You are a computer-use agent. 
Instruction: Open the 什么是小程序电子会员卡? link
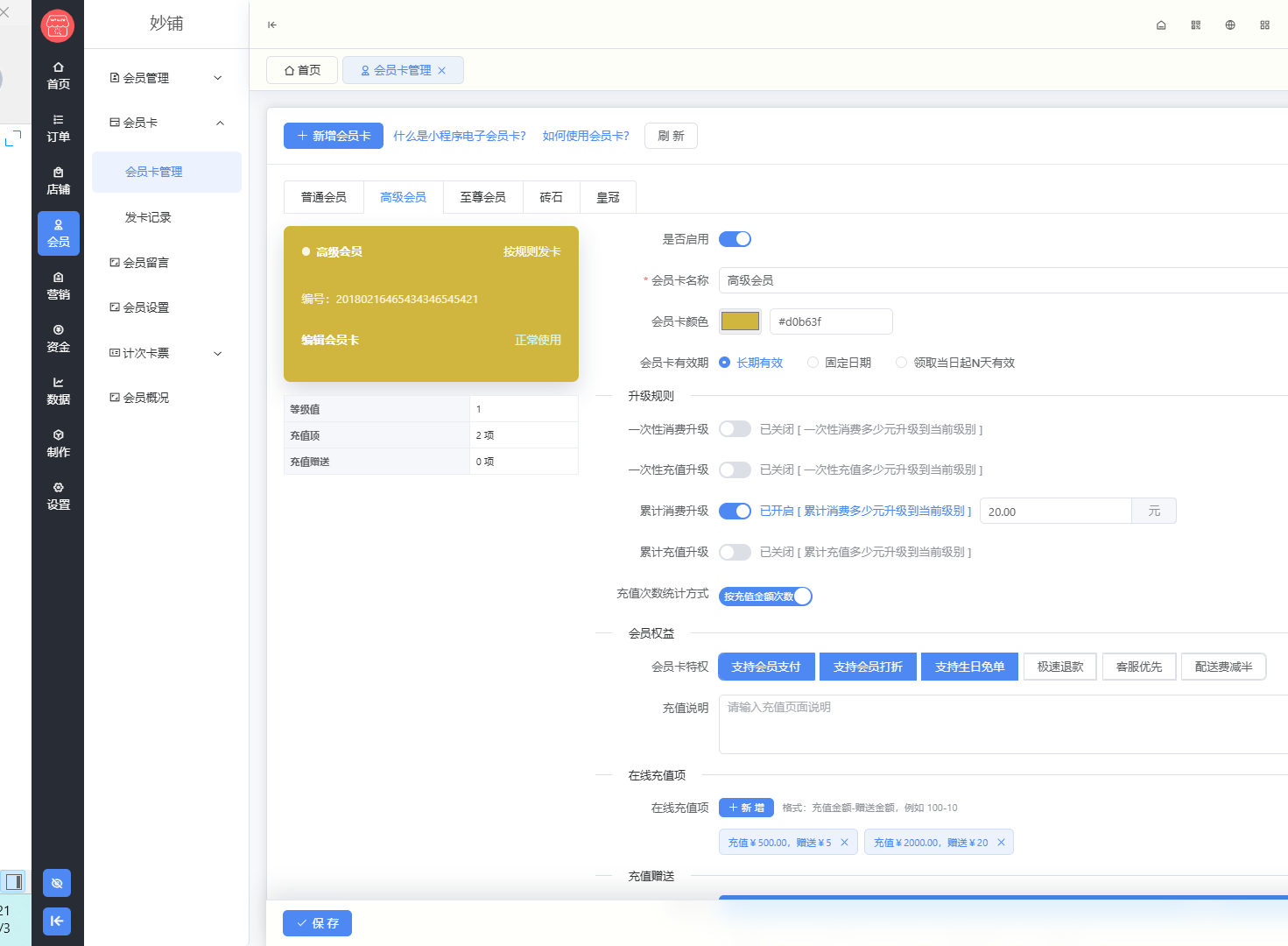(x=460, y=136)
